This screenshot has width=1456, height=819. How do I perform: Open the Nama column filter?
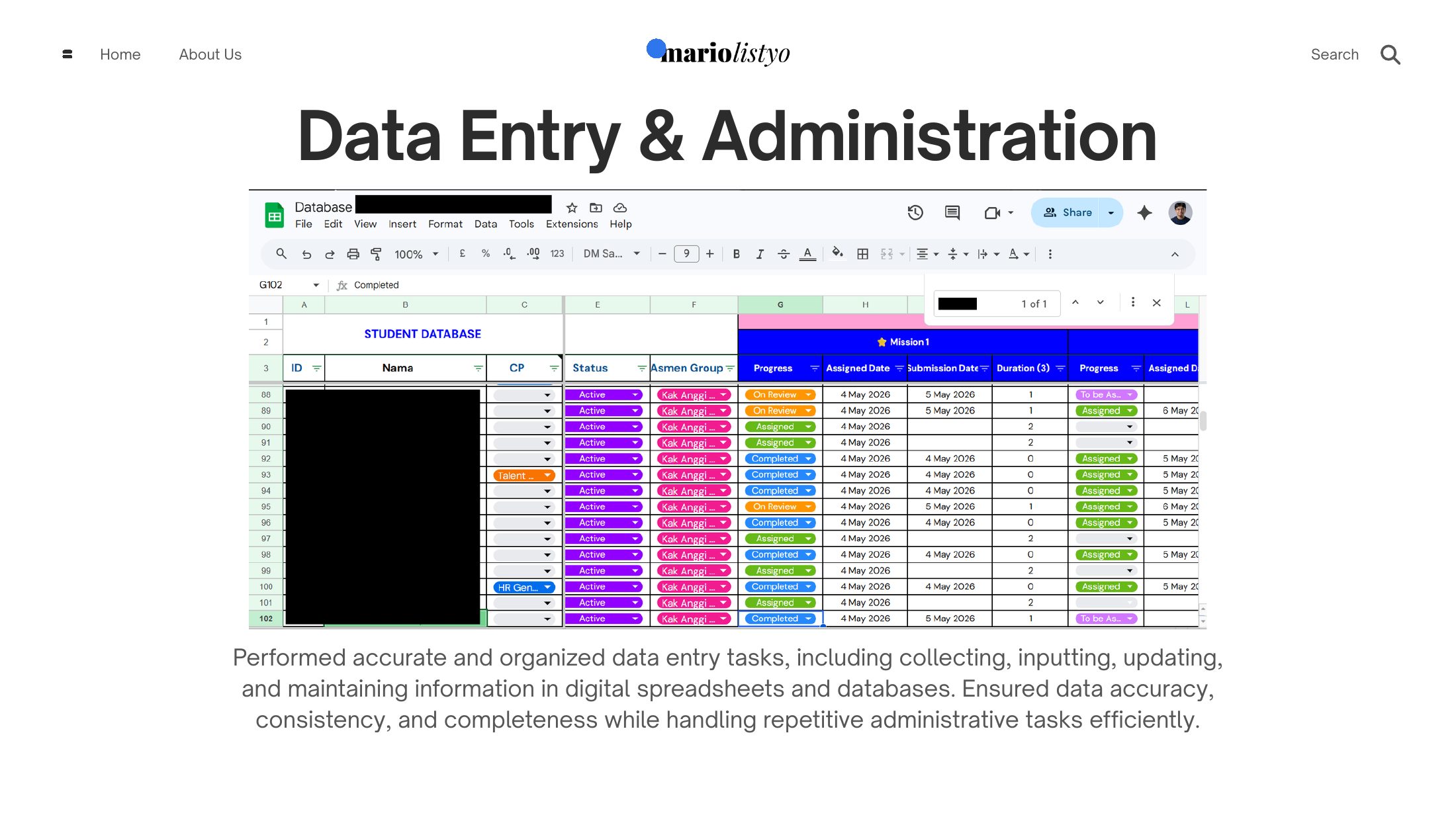[x=478, y=368]
